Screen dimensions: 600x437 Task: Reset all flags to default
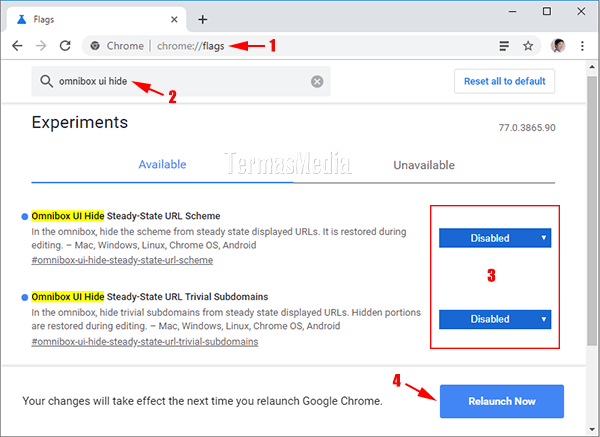click(504, 81)
